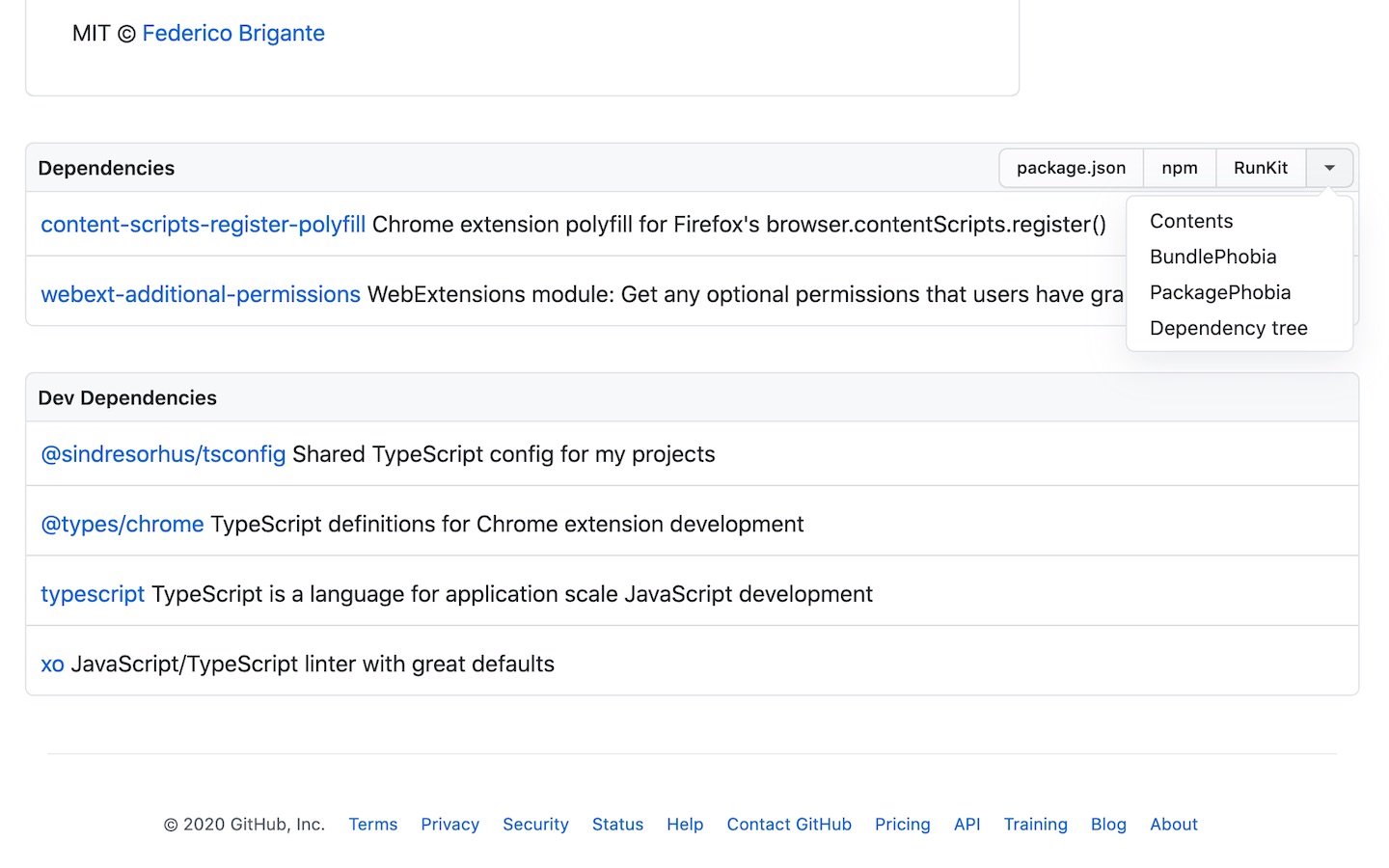Go to the Status footer link

pyautogui.click(x=617, y=825)
